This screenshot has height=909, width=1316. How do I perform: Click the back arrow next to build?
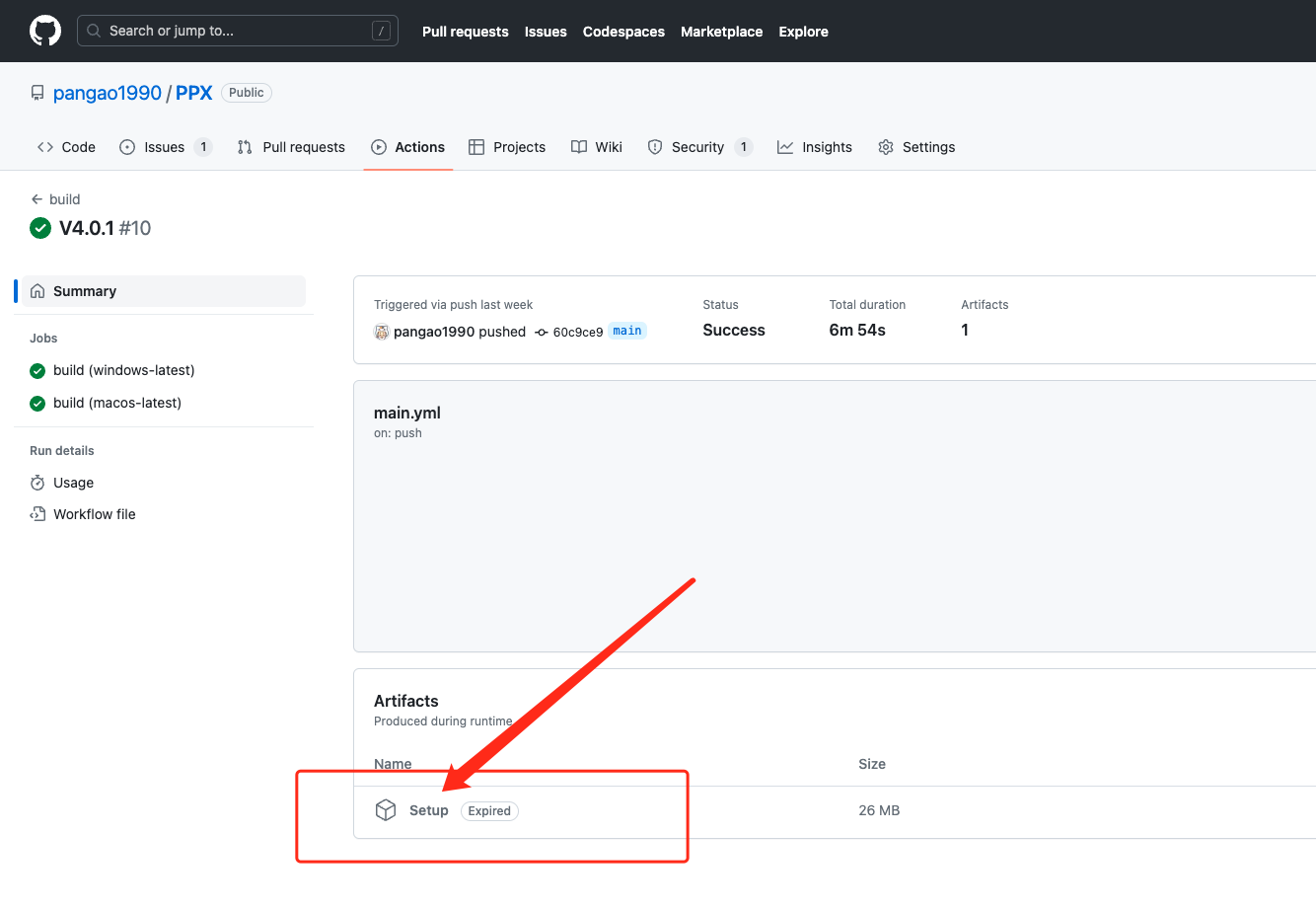click(37, 199)
